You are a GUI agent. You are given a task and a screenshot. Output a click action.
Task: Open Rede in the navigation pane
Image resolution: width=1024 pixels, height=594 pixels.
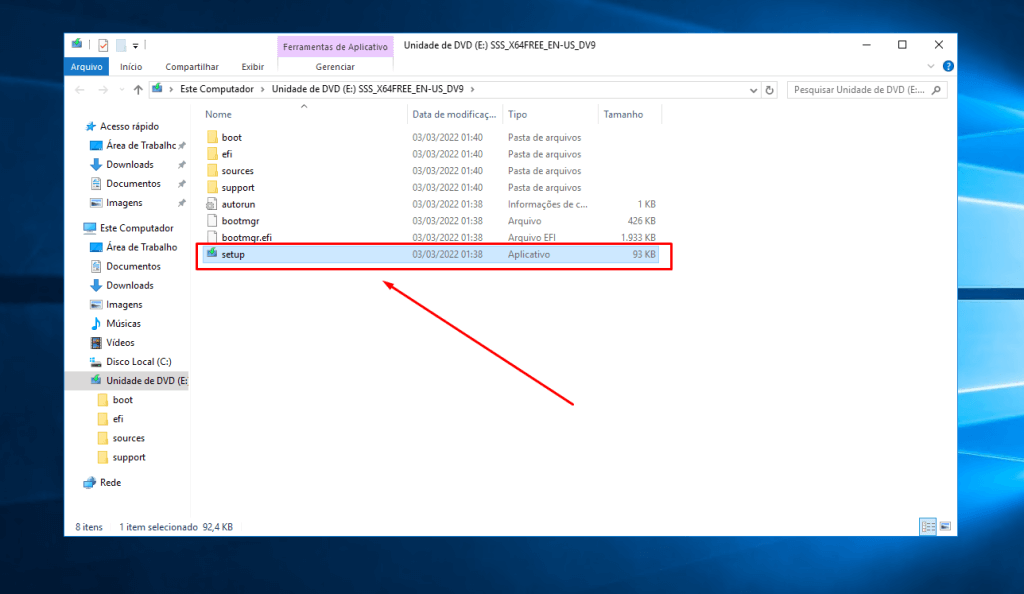(110, 482)
